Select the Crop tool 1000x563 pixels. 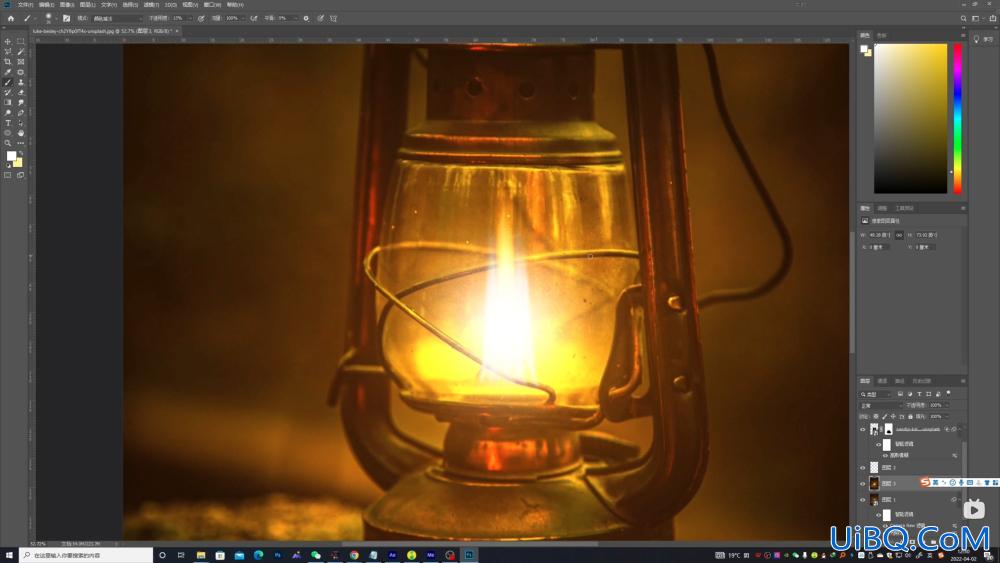[x=8, y=62]
